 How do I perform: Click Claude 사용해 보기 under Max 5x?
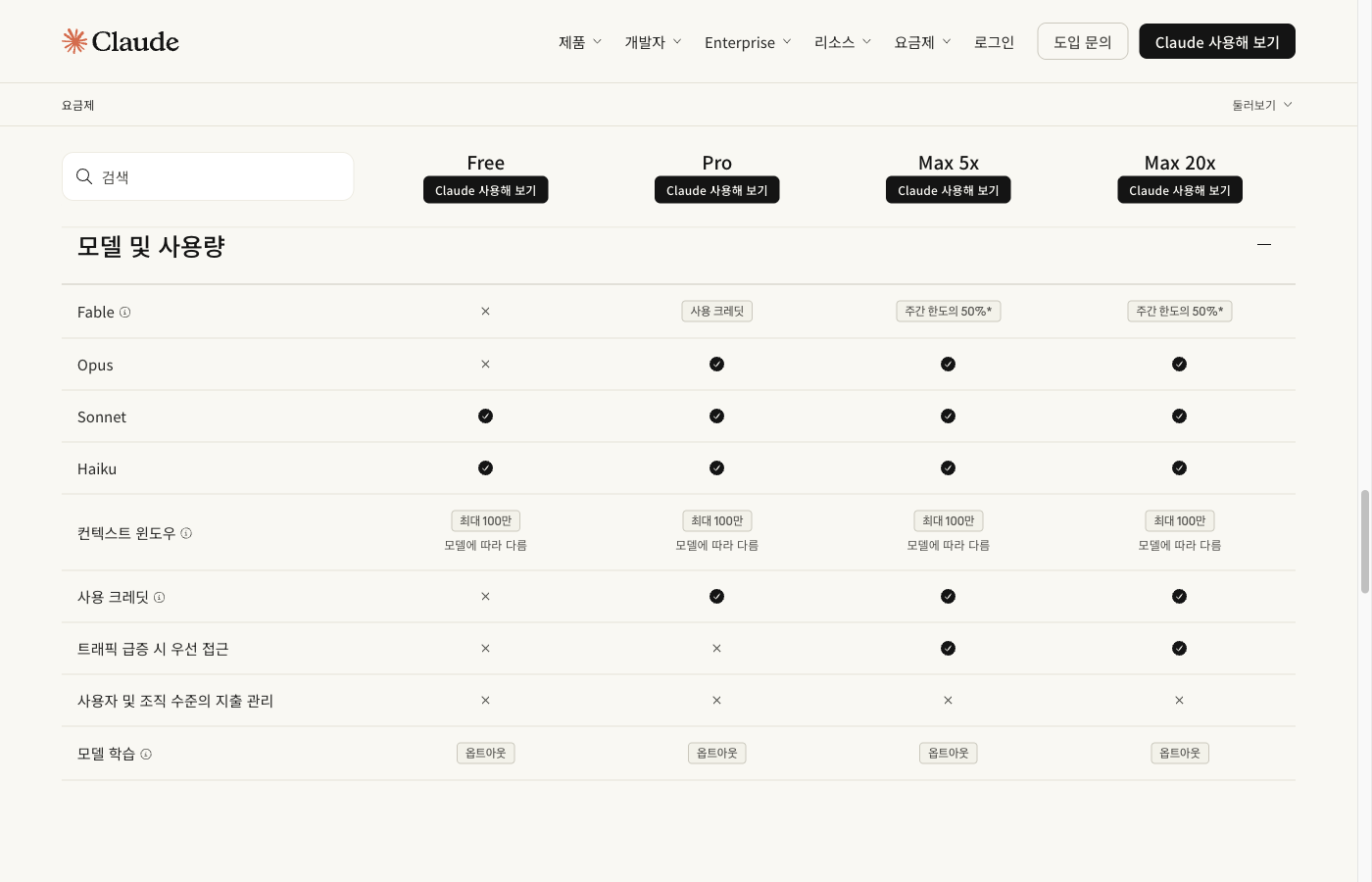[948, 190]
